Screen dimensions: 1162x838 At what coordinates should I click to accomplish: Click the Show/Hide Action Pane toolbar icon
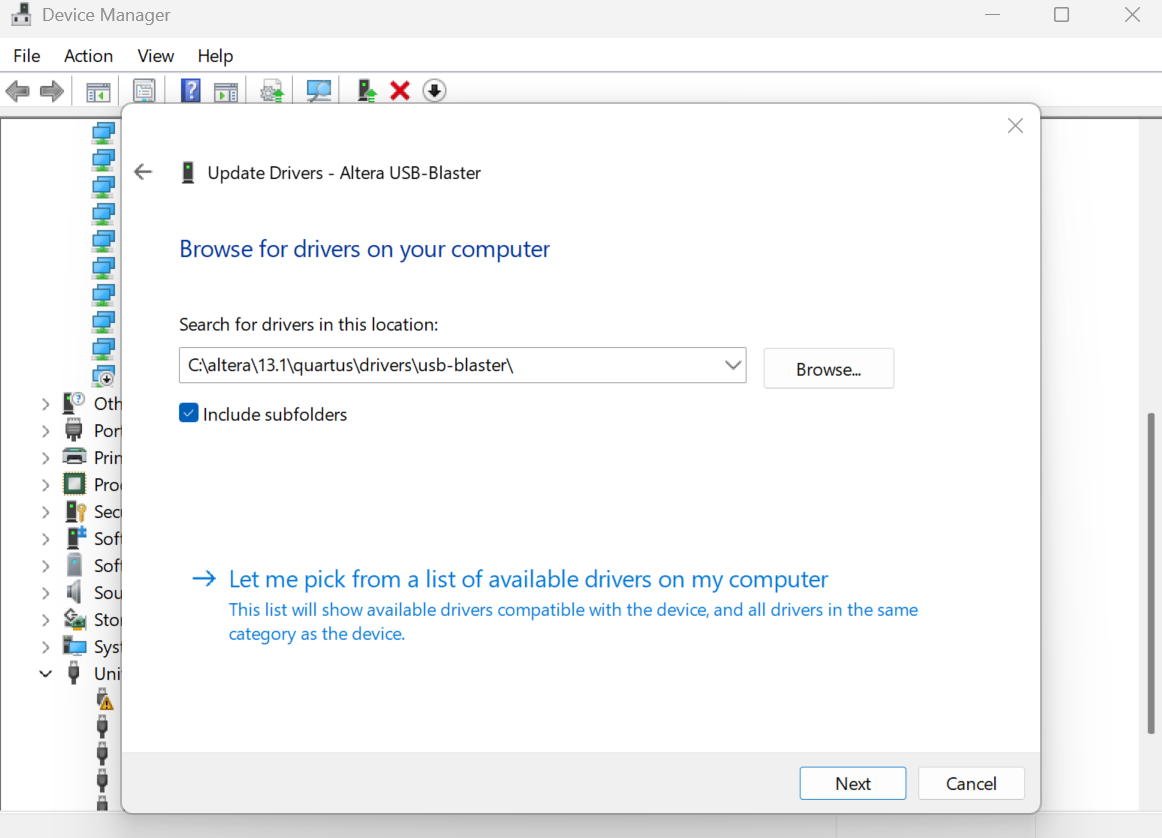227,91
